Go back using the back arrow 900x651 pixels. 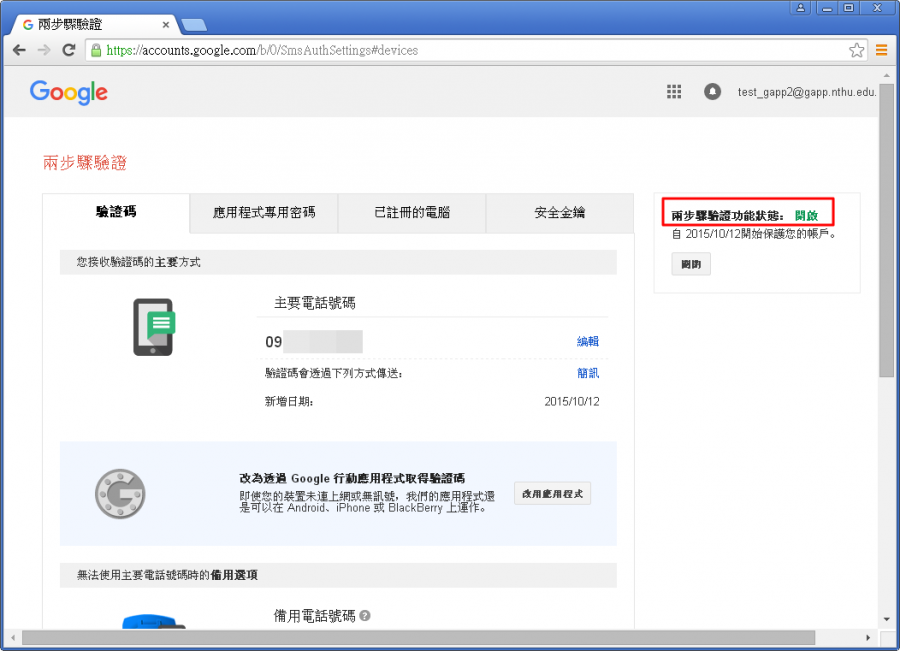tap(19, 50)
